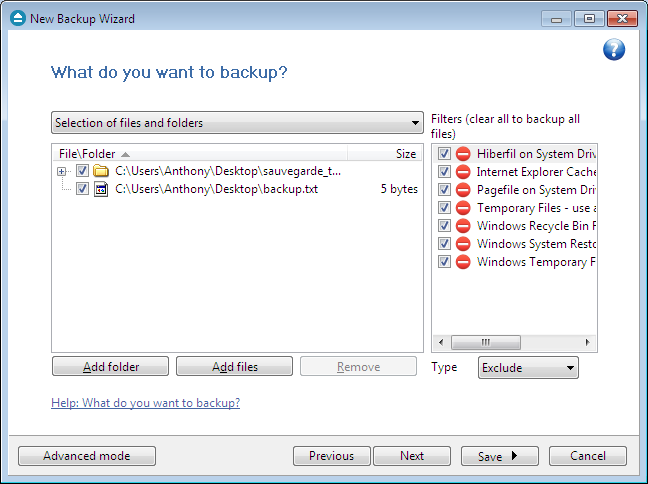This screenshot has width=648, height=484.
Task: Expand the sauvegarde_t folder tree node
Action: pyautogui.click(x=62, y=171)
